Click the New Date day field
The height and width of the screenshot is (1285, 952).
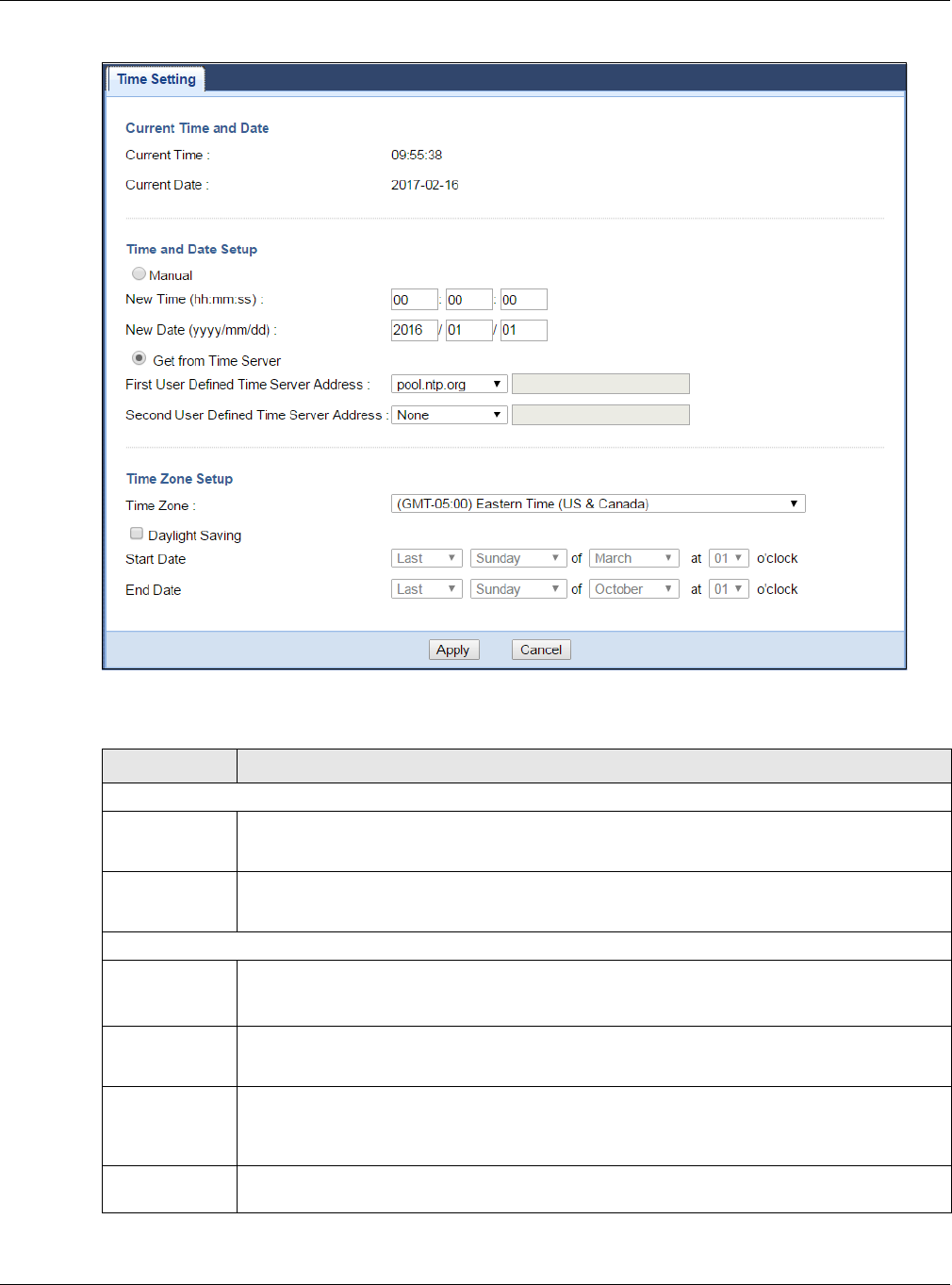pos(524,330)
